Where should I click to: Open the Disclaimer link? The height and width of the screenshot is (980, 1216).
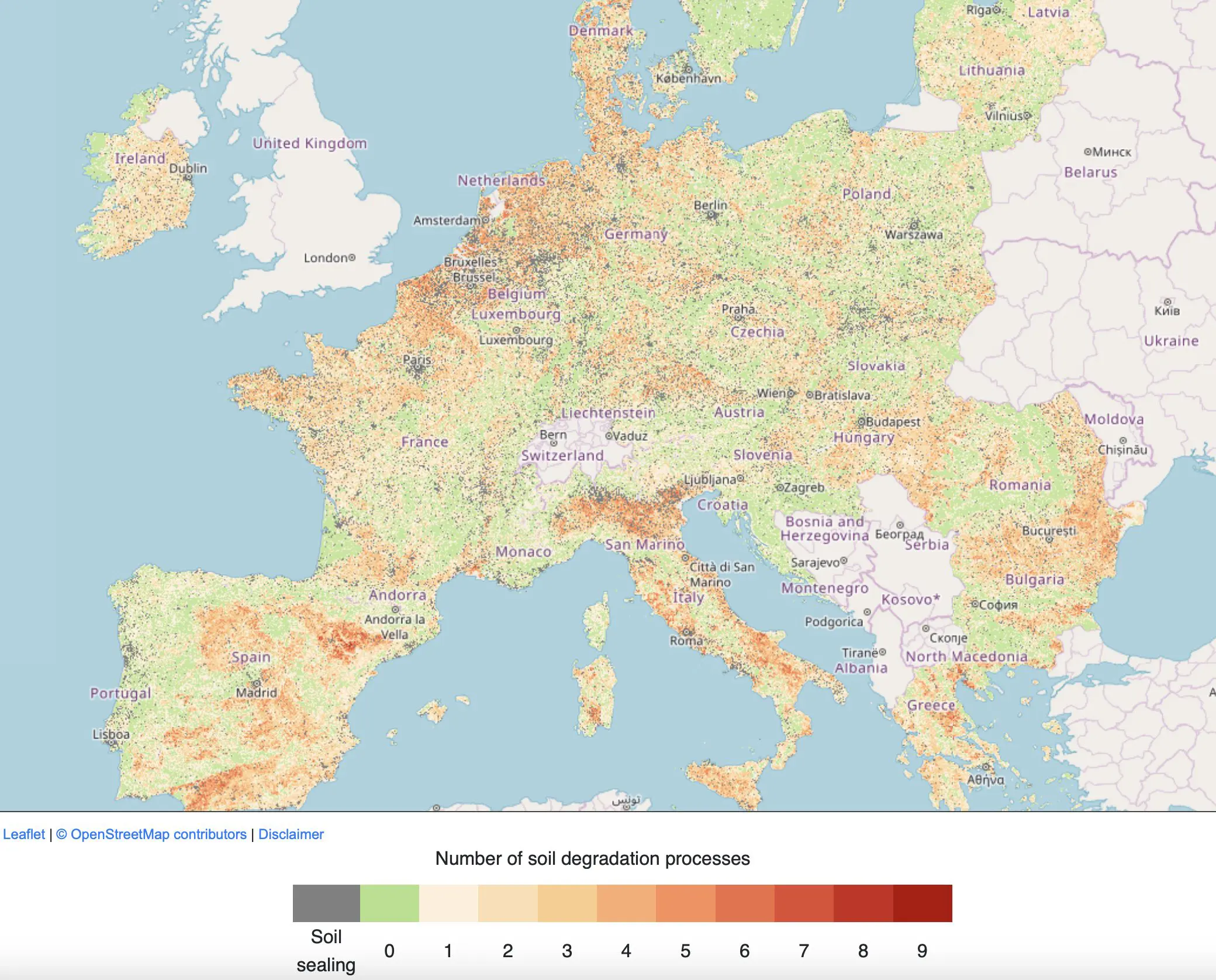291,834
